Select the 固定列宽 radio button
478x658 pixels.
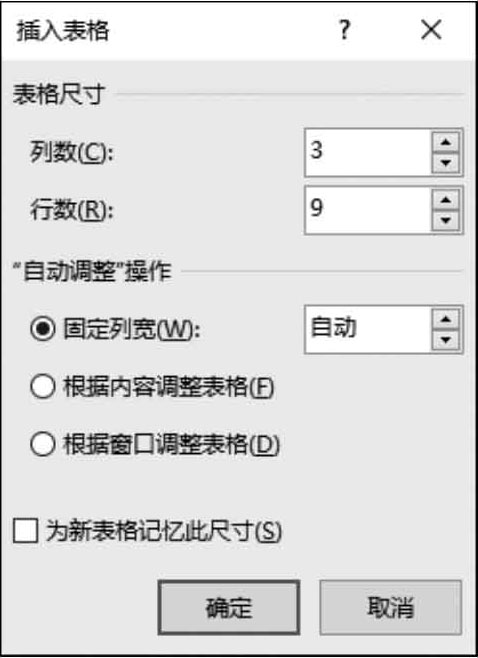[42, 329]
